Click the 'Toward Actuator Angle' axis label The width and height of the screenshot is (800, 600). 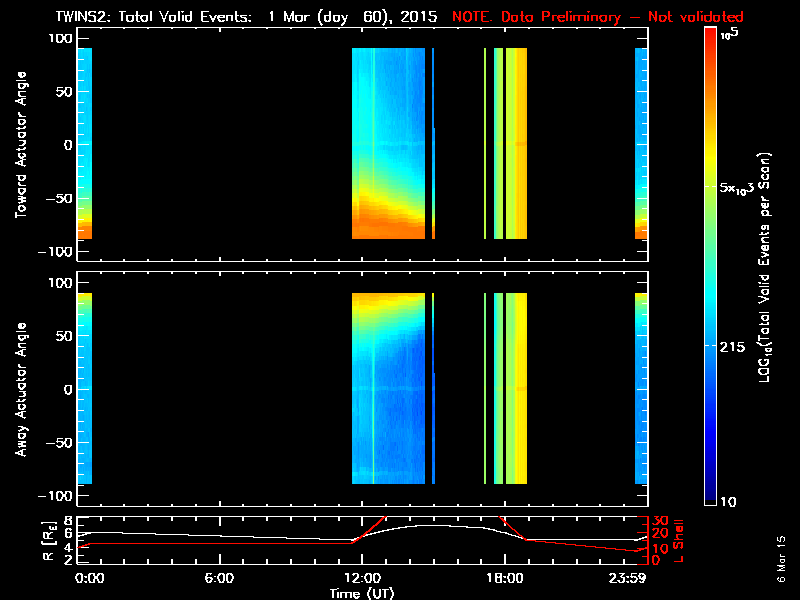(x=18, y=144)
